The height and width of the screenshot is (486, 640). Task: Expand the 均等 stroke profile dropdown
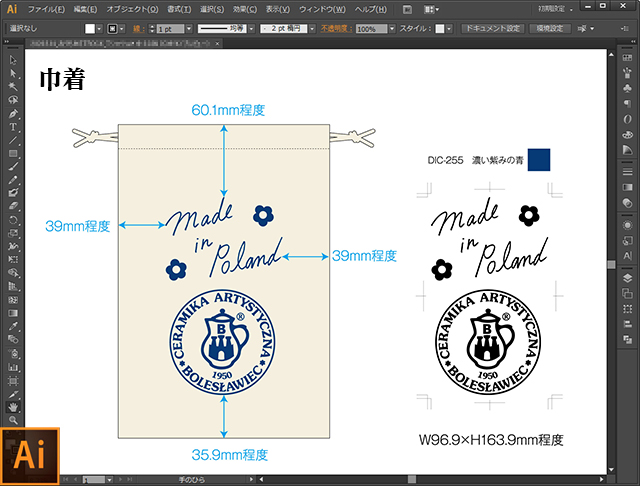(x=251, y=29)
